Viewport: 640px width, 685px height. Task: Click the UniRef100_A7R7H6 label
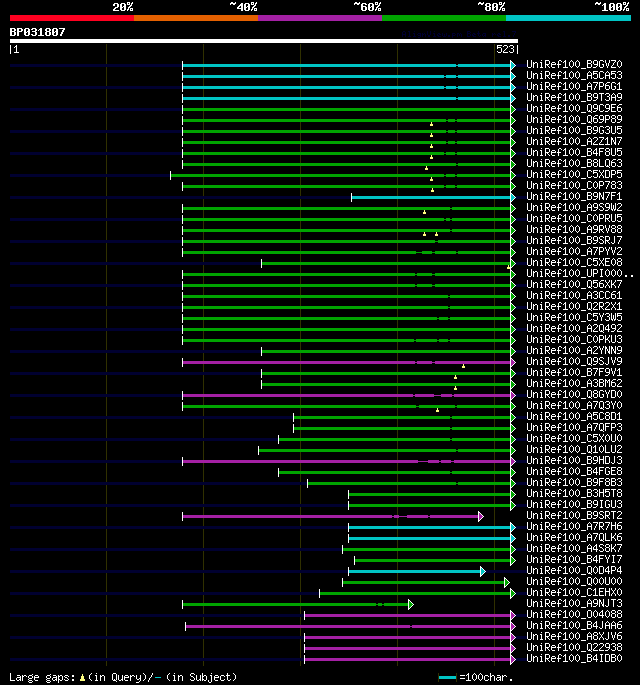click(x=574, y=527)
